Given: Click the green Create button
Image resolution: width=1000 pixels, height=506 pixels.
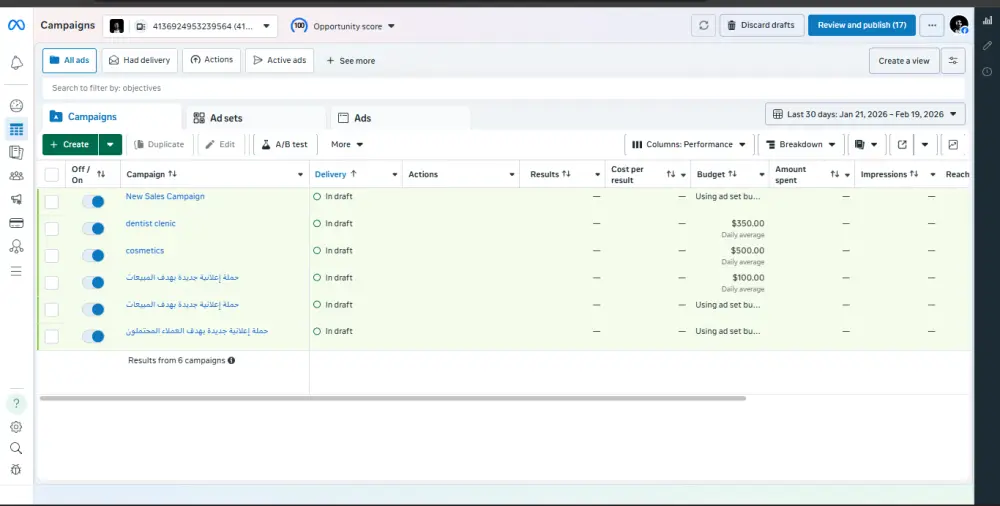Looking at the screenshot, I should coord(70,144).
